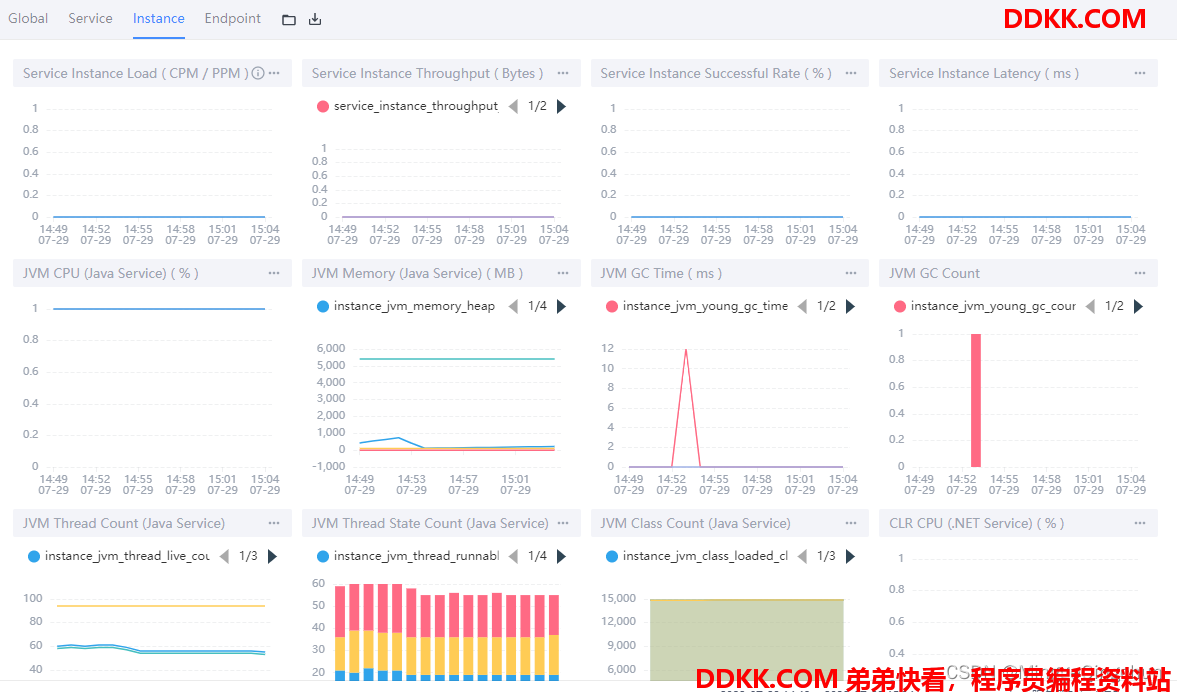Screen dimensions: 1177x692
Task: Show previous legend page in JVM Class Count
Action: (802, 556)
